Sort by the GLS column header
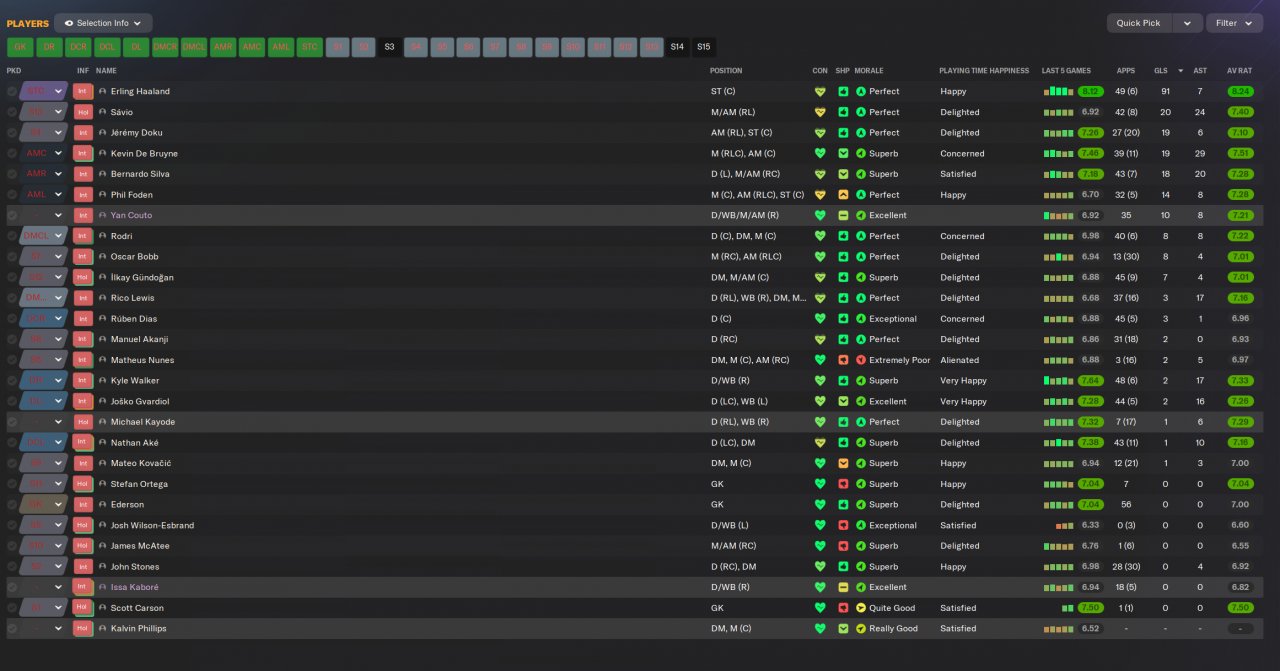This screenshot has width=1280, height=671. click(1160, 71)
